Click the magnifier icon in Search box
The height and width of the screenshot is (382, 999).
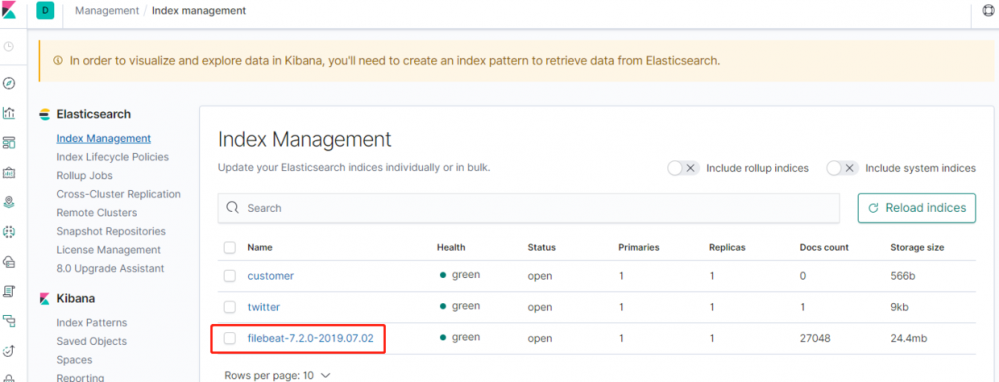233,208
